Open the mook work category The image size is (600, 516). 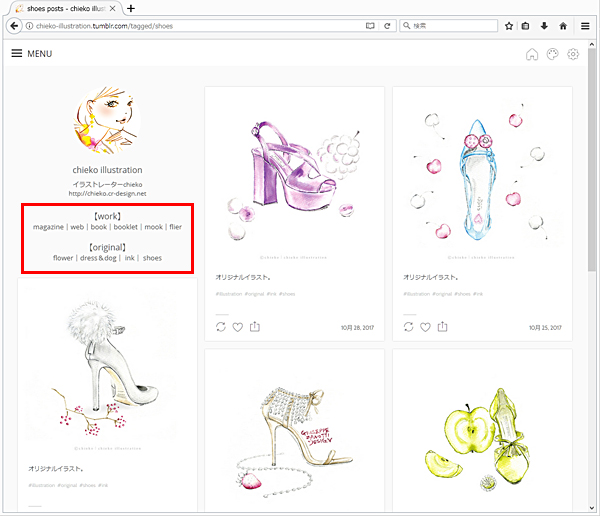coord(153,227)
